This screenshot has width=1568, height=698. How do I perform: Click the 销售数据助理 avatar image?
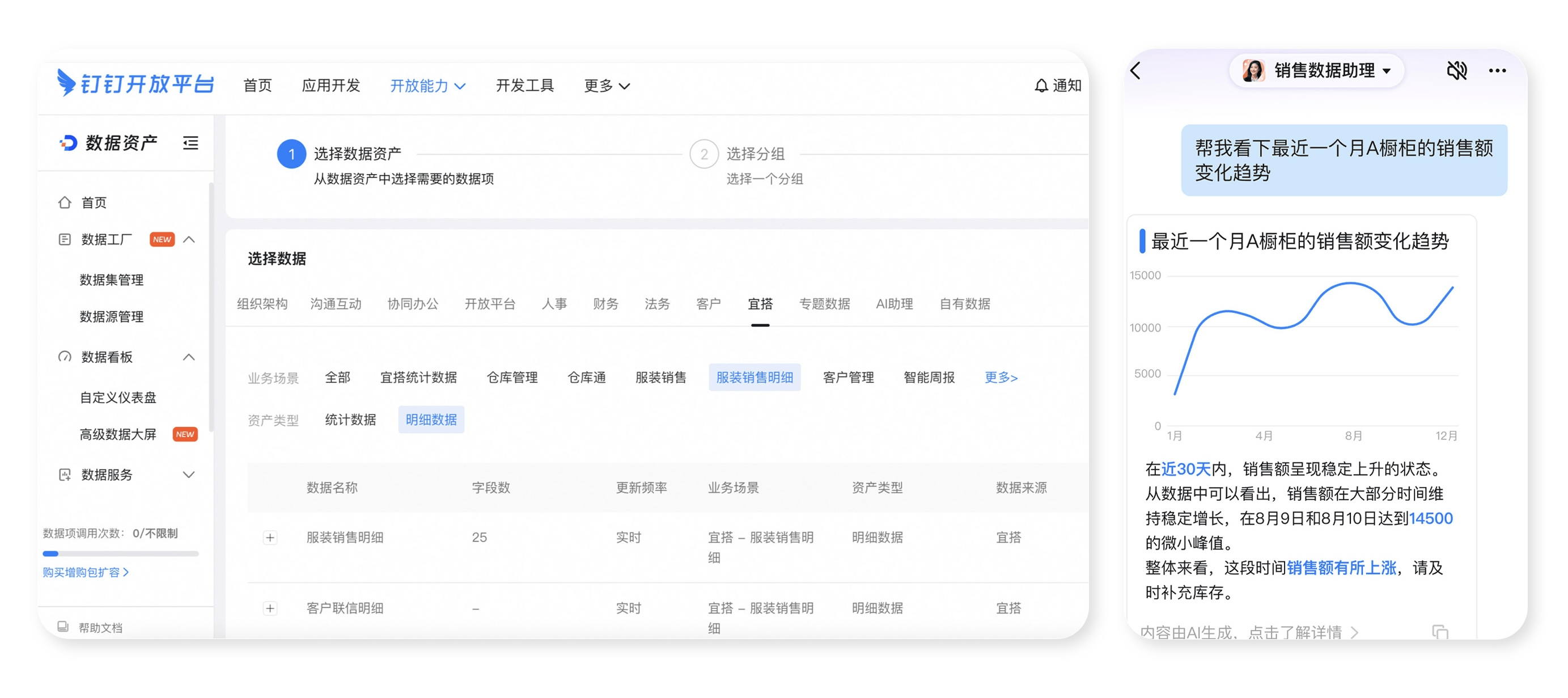pos(1253,71)
